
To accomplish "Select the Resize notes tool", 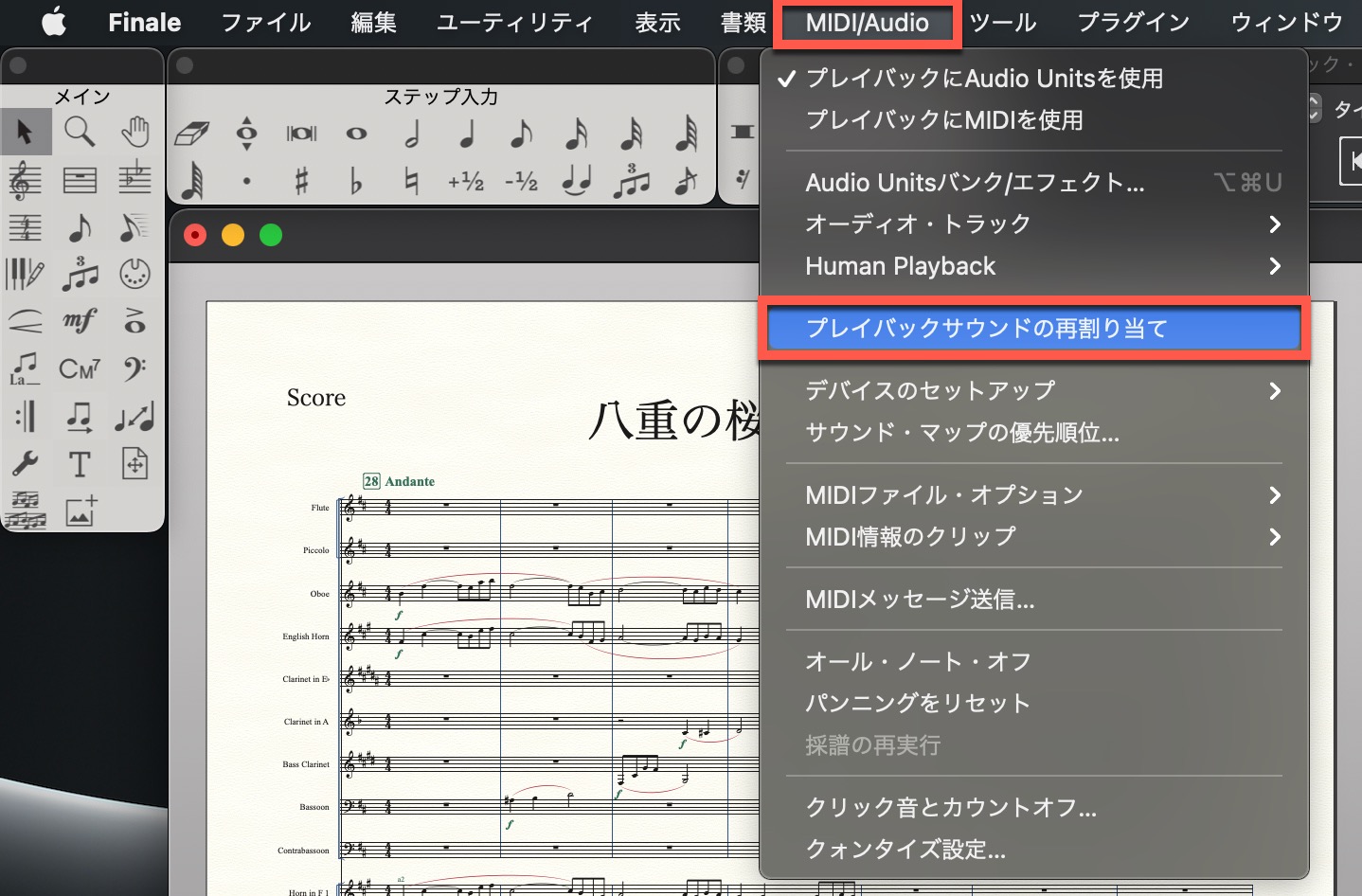I will [x=134, y=417].
